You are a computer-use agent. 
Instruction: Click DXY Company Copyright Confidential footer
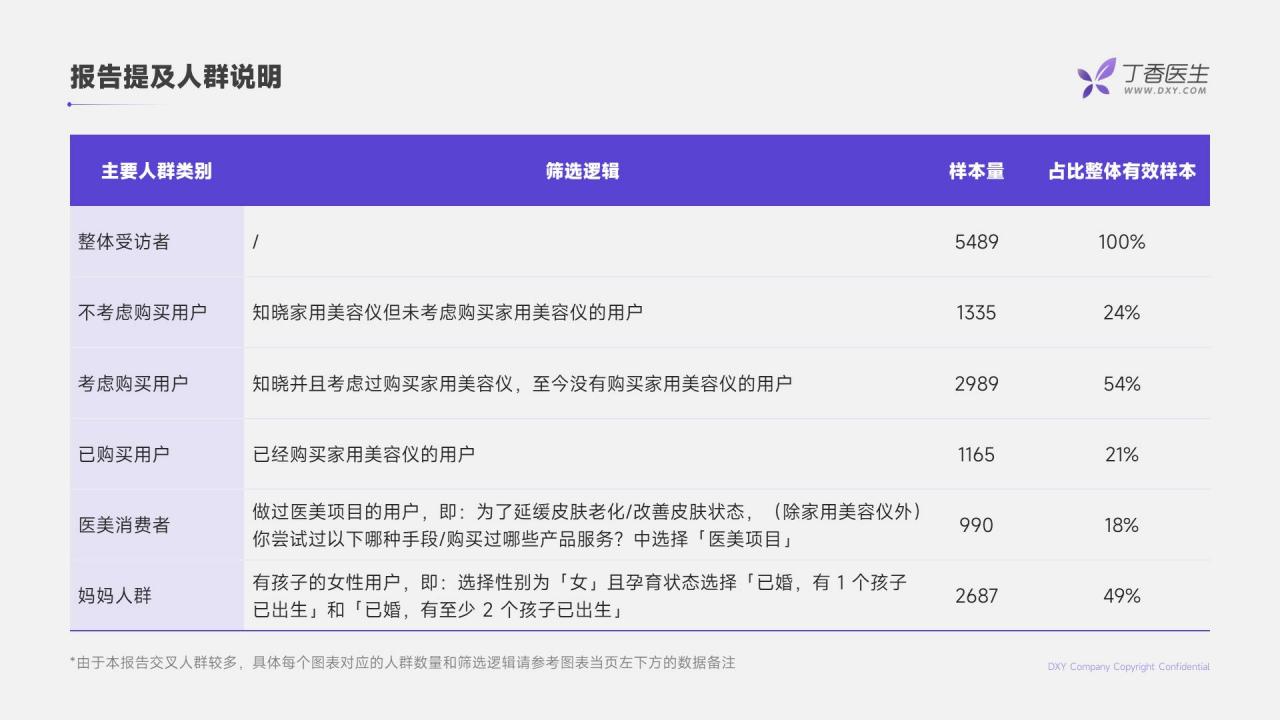click(x=1129, y=667)
